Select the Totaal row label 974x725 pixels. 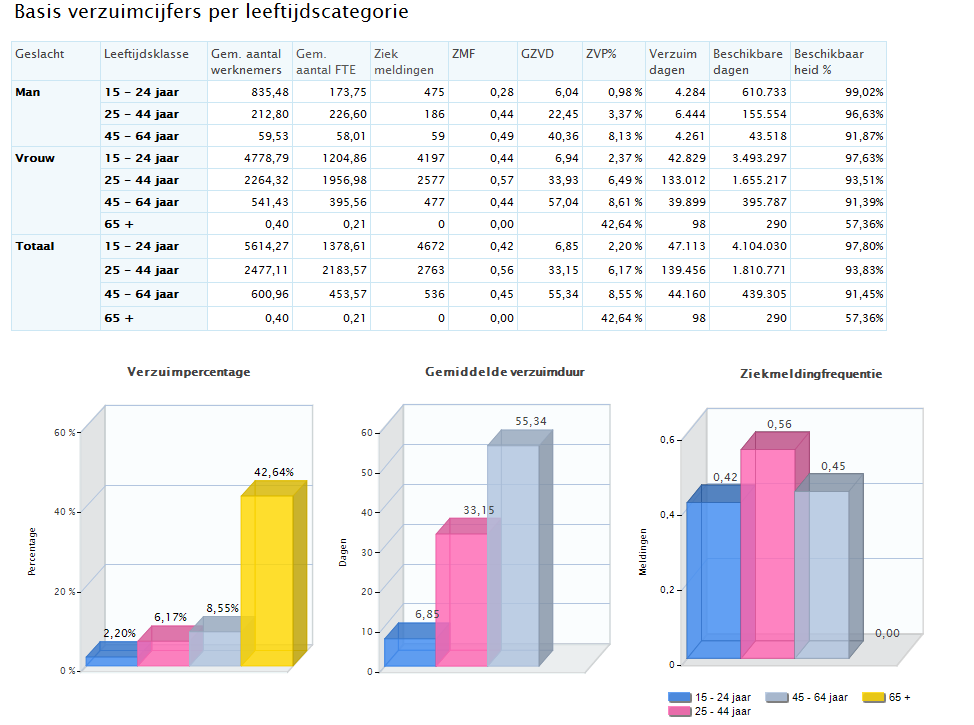point(35,246)
